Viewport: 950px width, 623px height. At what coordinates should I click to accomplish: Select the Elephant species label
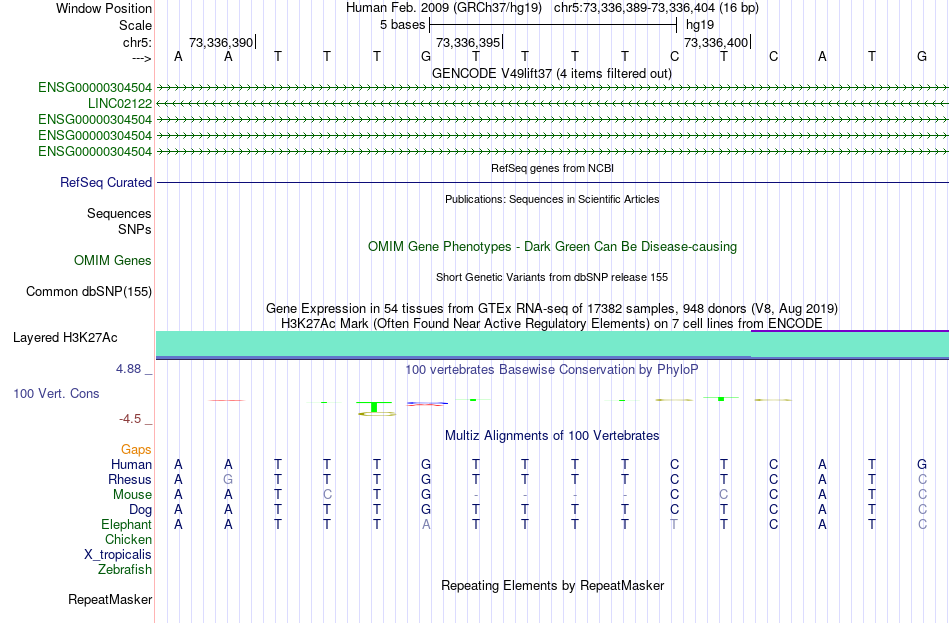coord(126,525)
